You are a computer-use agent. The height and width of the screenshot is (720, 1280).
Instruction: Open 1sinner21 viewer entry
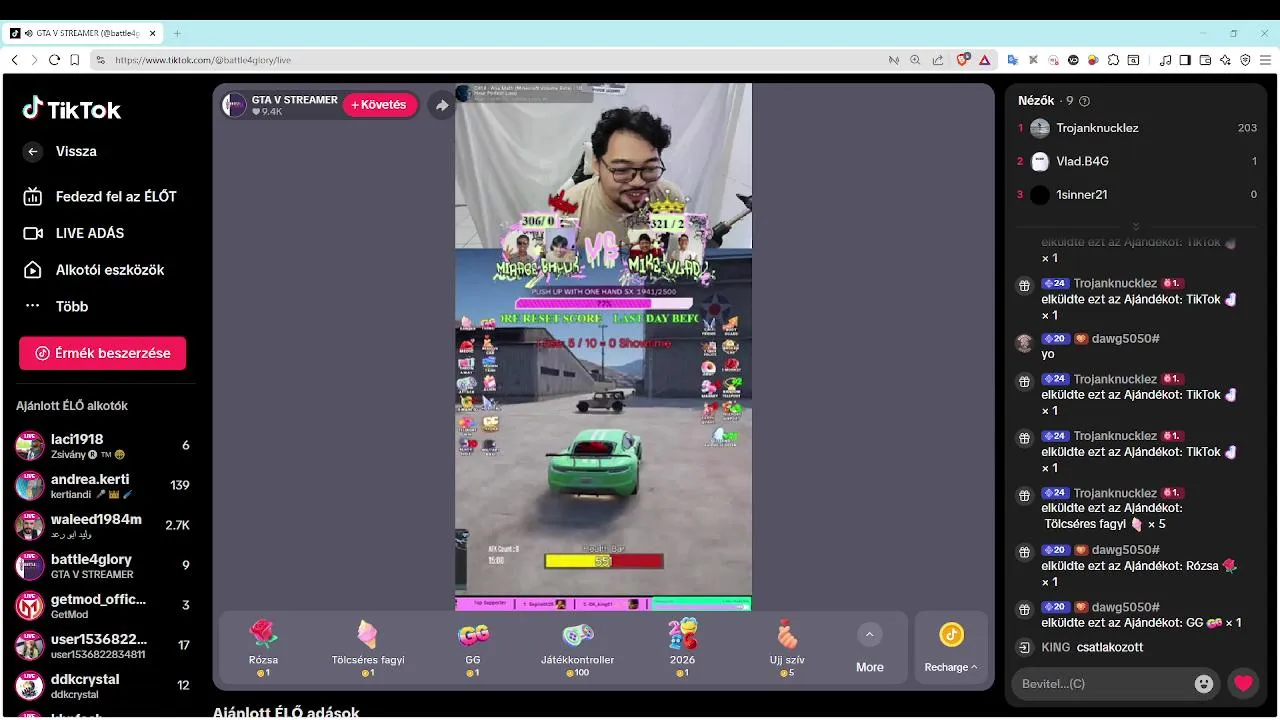1136,195
